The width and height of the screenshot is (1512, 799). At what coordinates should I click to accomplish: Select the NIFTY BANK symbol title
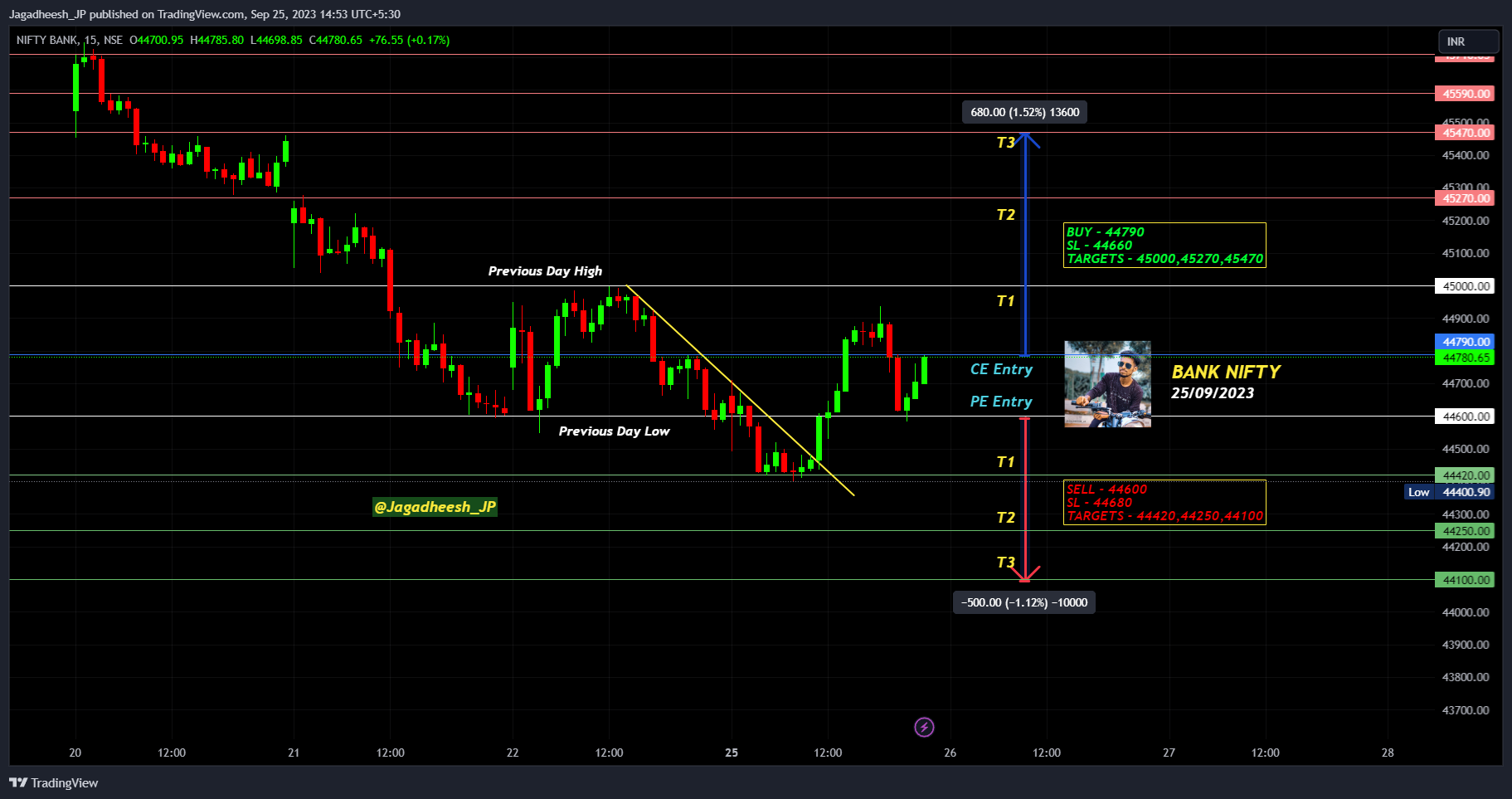pos(47,40)
